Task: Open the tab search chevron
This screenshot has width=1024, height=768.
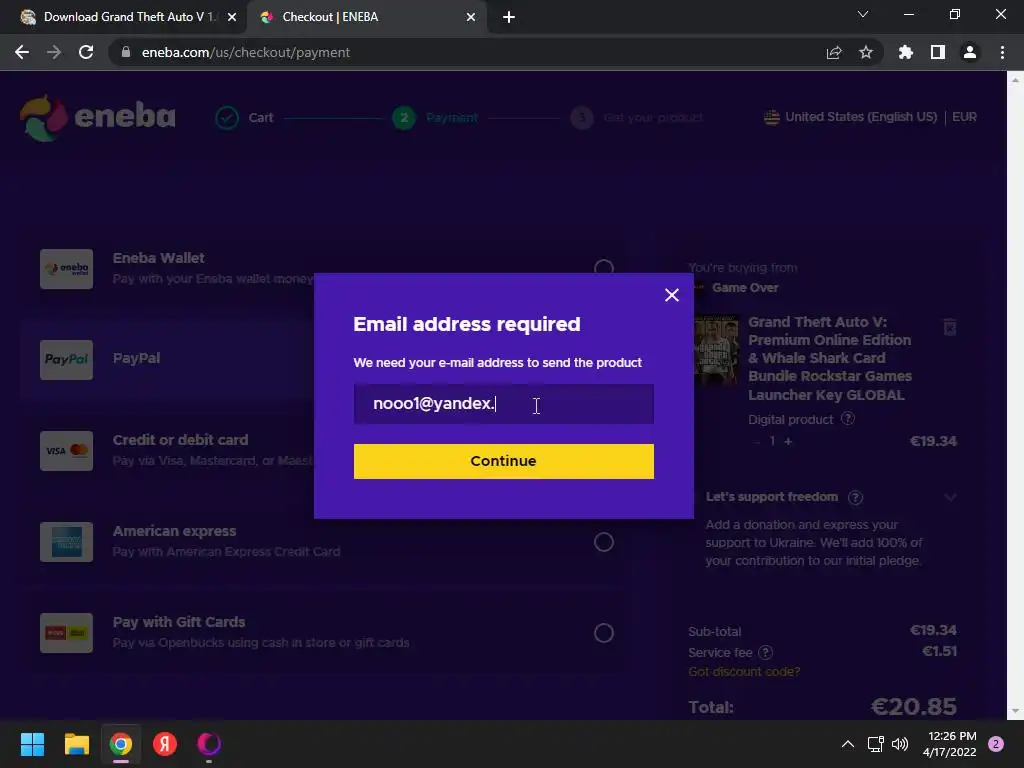Action: coord(863,14)
